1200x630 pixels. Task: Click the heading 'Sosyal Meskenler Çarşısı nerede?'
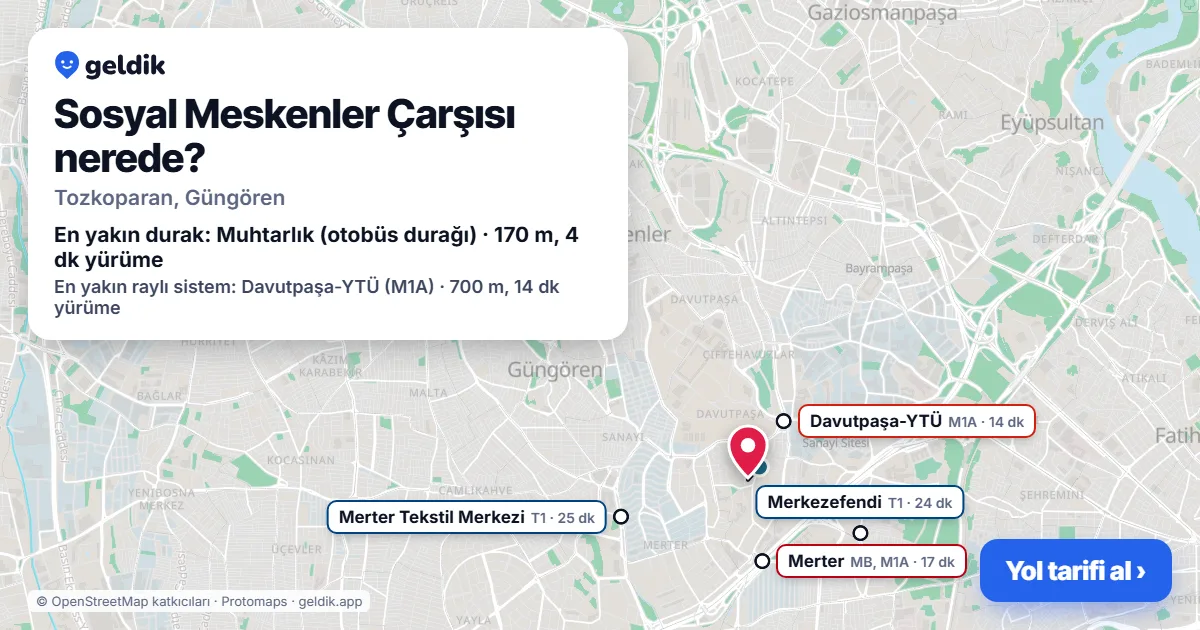click(x=285, y=136)
